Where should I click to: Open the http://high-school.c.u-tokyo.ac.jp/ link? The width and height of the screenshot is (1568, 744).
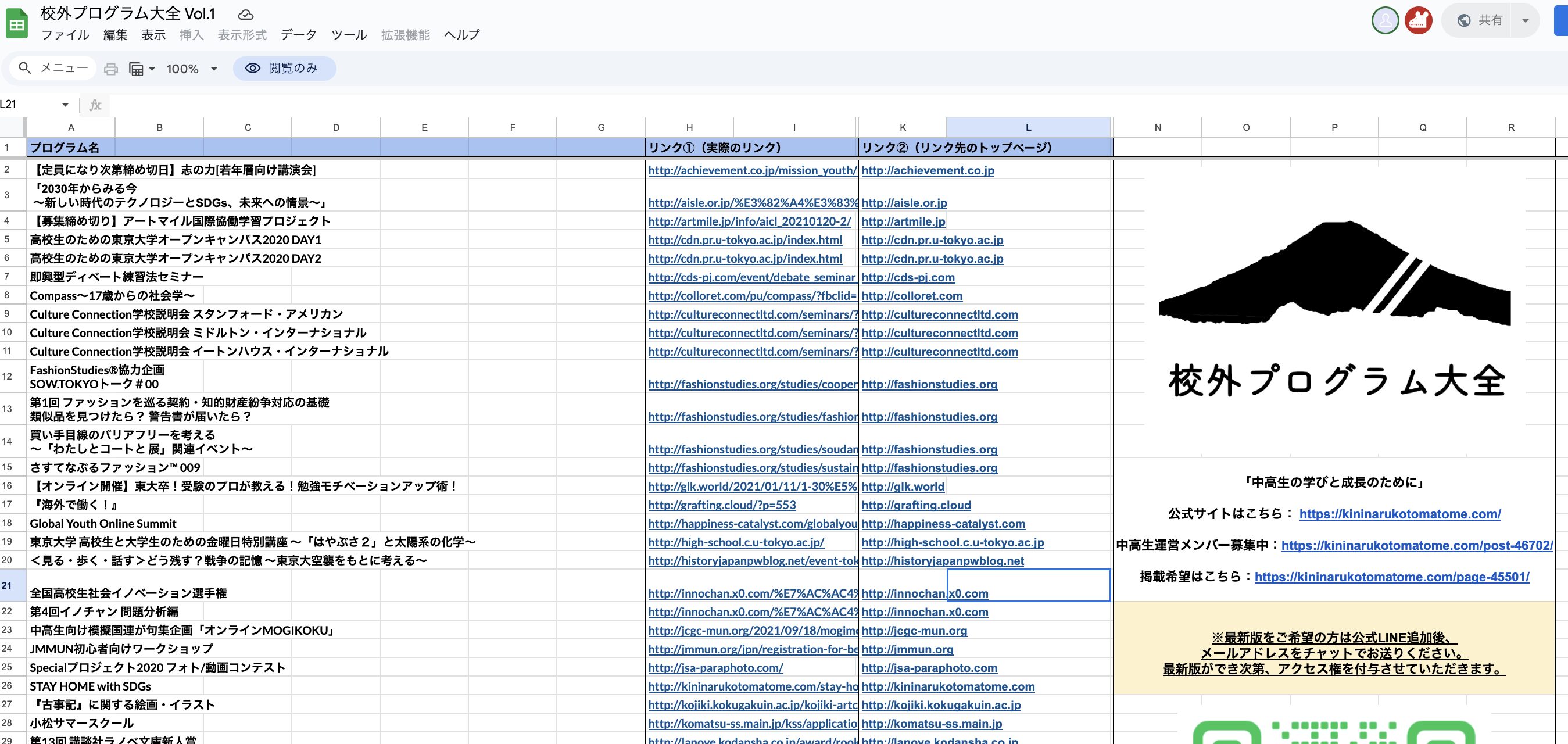click(x=736, y=542)
